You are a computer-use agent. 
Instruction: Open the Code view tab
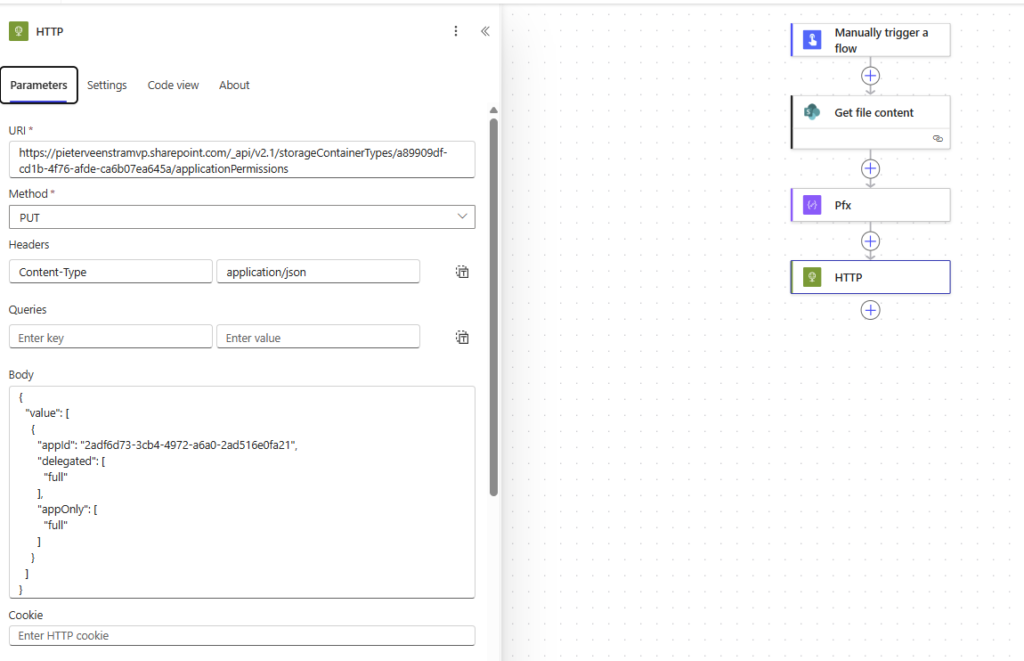pyautogui.click(x=173, y=85)
